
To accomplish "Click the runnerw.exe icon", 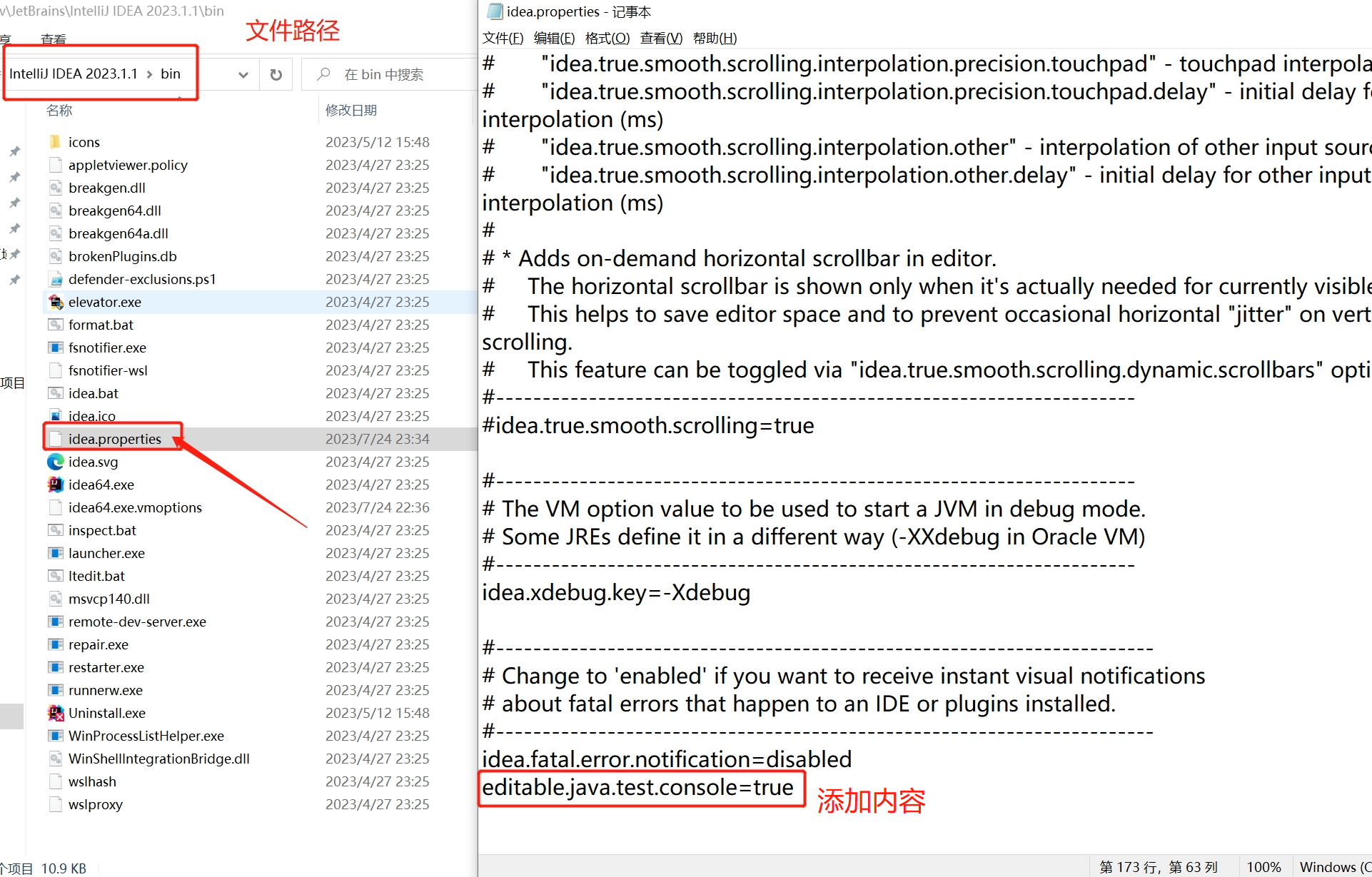I will (x=56, y=690).
